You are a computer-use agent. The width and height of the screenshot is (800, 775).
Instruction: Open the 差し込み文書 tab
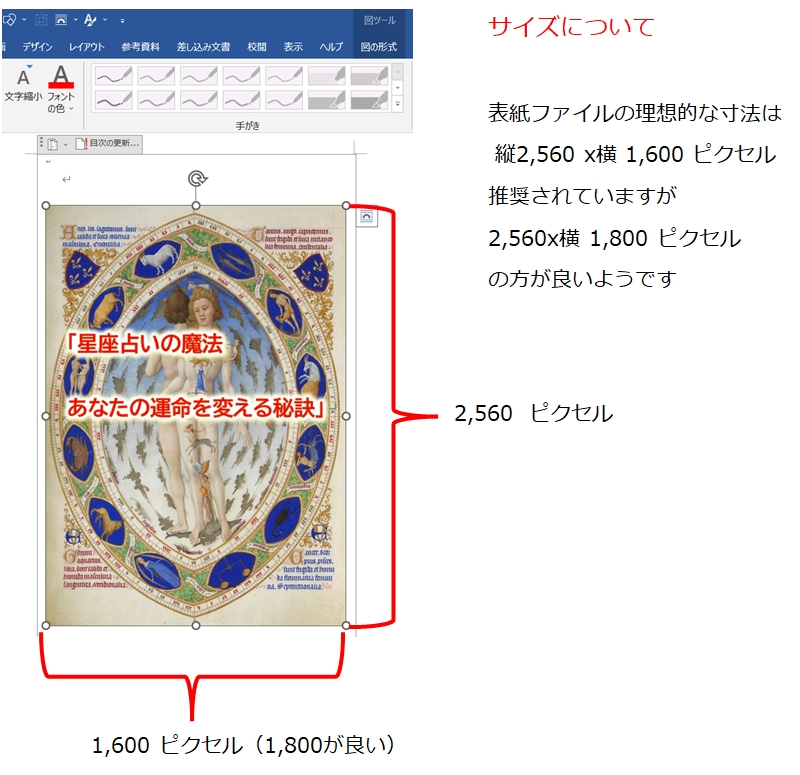pyautogui.click(x=203, y=47)
